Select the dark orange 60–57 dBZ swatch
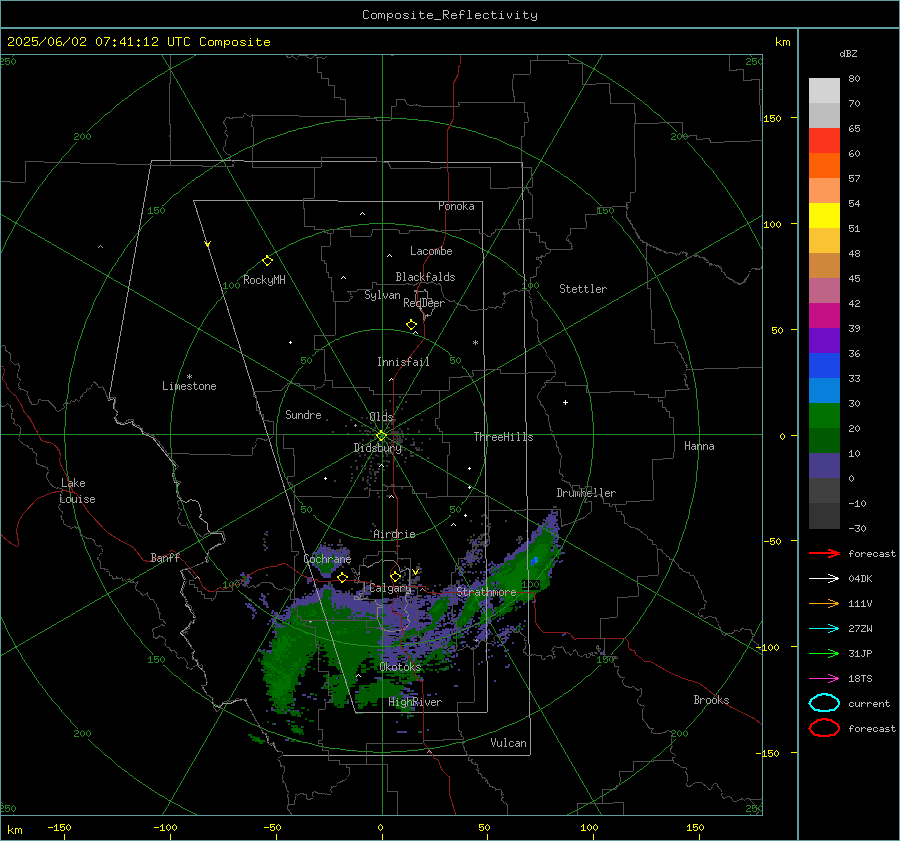Image resolution: width=900 pixels, height=841 pixels. 824,166
